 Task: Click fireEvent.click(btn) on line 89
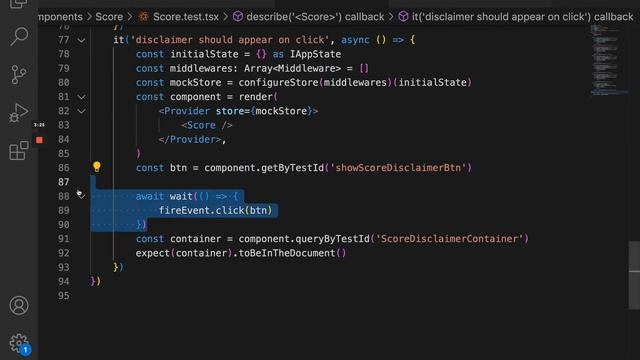(x=215, y=210)
